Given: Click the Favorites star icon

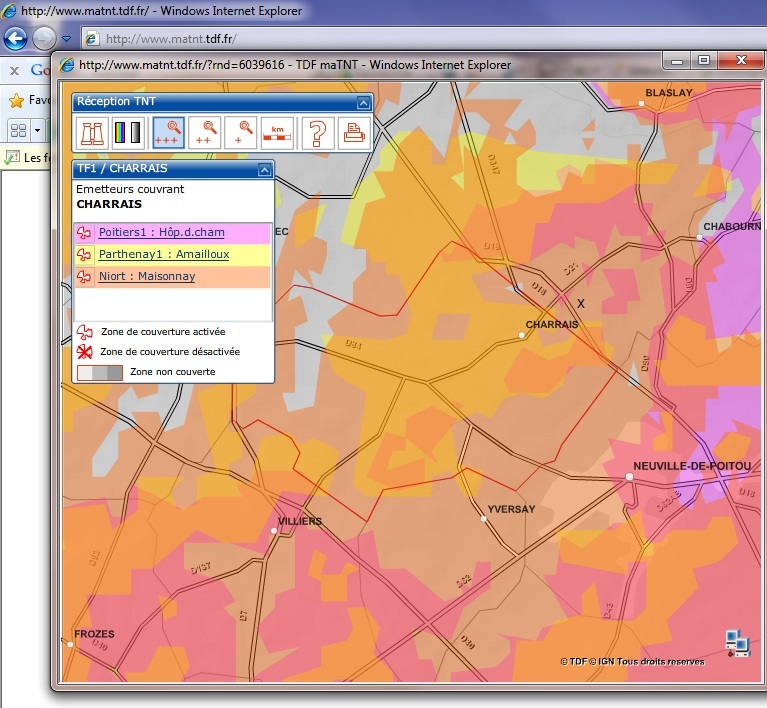Looking at the screenshot, I should click(16, 100).
